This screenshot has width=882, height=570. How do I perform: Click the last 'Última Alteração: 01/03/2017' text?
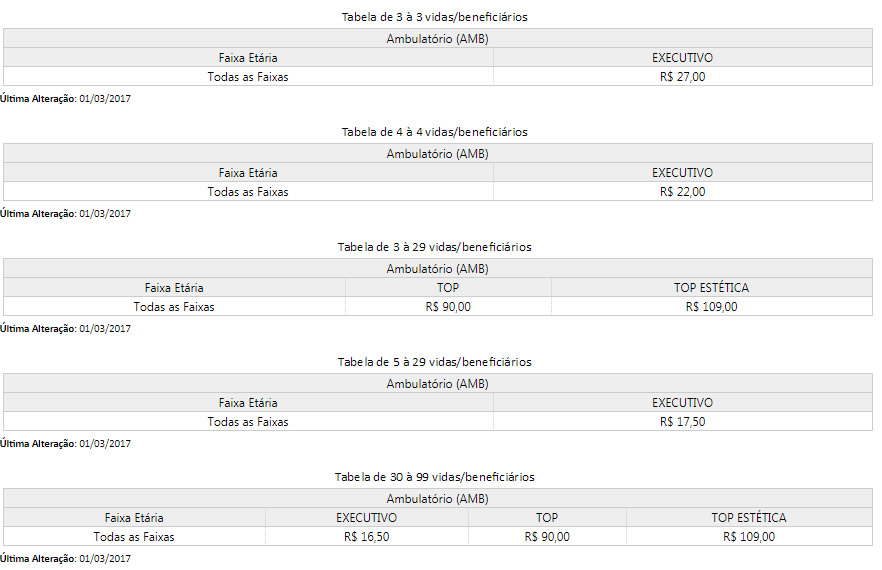(x=65, y=558)
